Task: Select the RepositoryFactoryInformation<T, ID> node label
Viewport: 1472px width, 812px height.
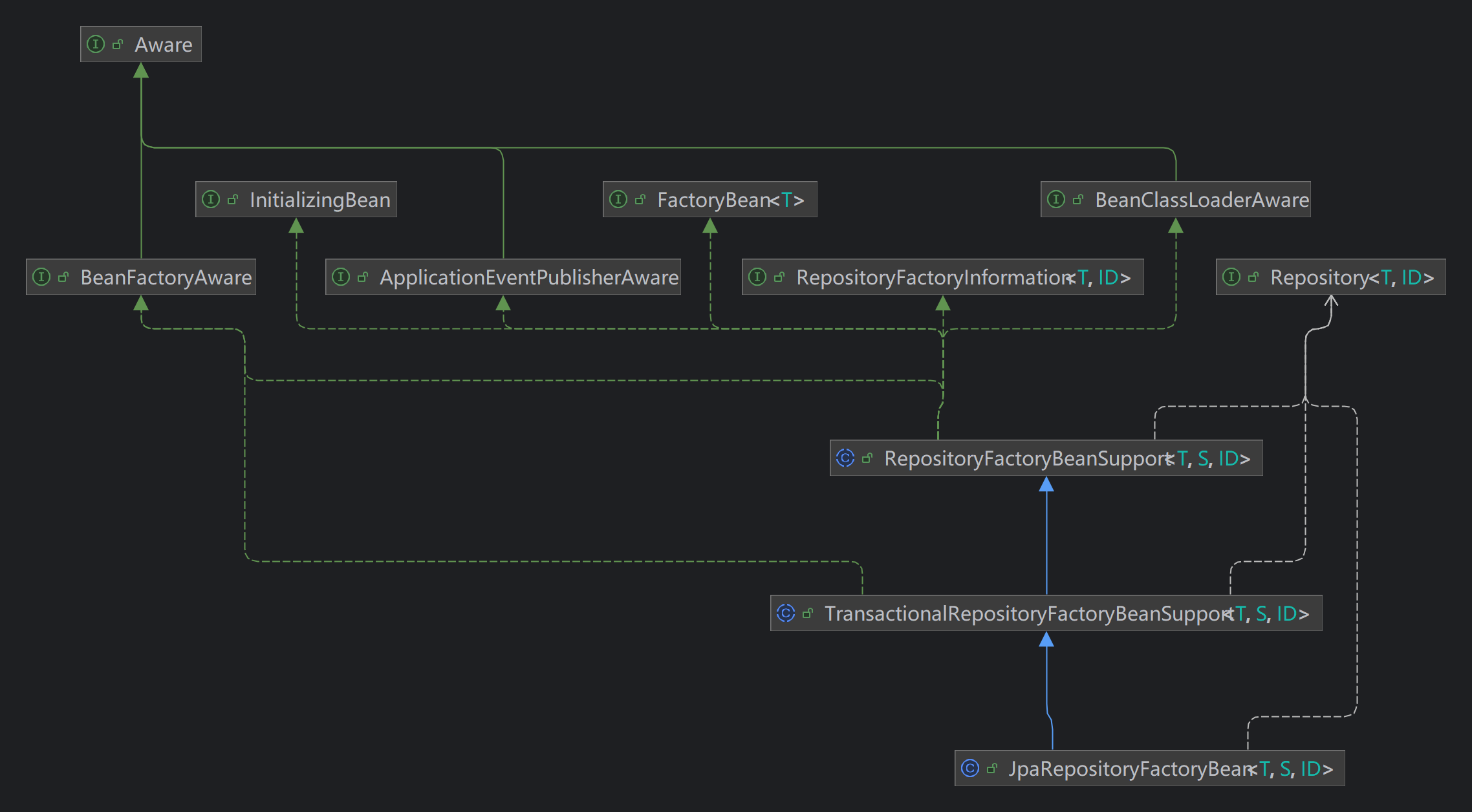Action: click(x=962, y=277)
